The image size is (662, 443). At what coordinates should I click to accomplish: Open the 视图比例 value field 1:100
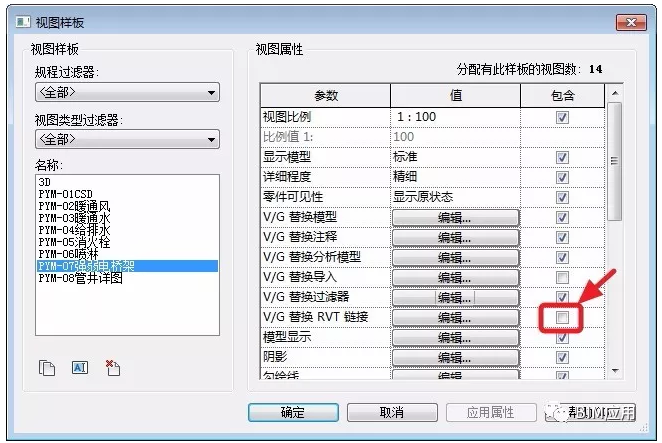tap(455, 117)
